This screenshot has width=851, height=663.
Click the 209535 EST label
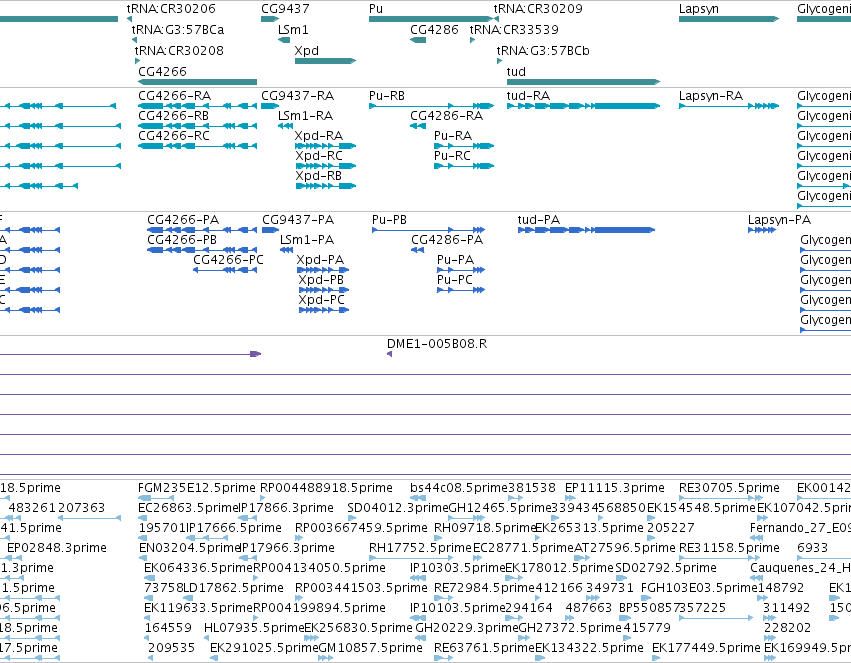pyautogui.click(x=172, y=648)
